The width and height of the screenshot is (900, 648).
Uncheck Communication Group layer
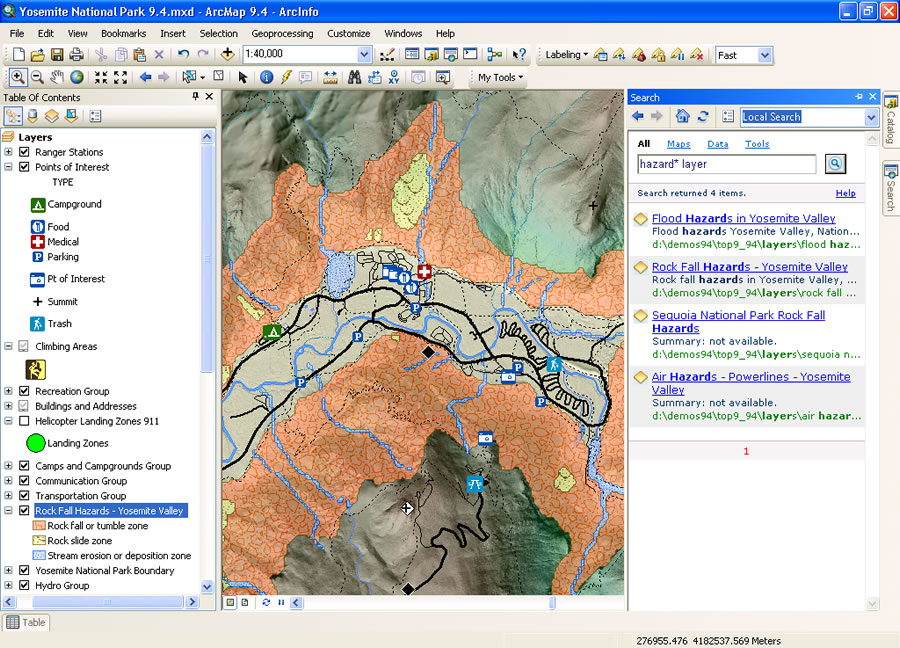(24, 480)
